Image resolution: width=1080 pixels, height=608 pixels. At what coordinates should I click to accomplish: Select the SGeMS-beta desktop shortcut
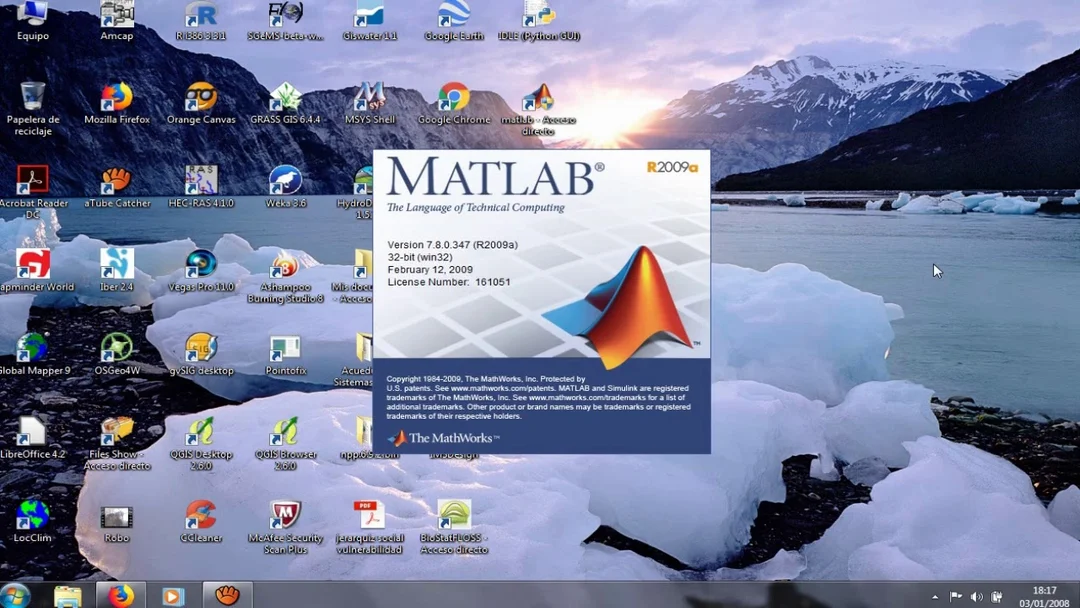[x=285, y=21]
